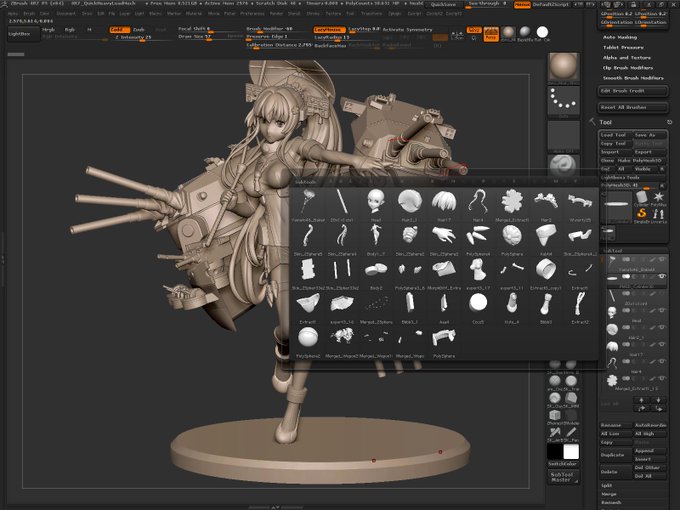Screen dimensions: 680x510
Task: Select the white sphere material in top shelf
Action: click(542, 32)
